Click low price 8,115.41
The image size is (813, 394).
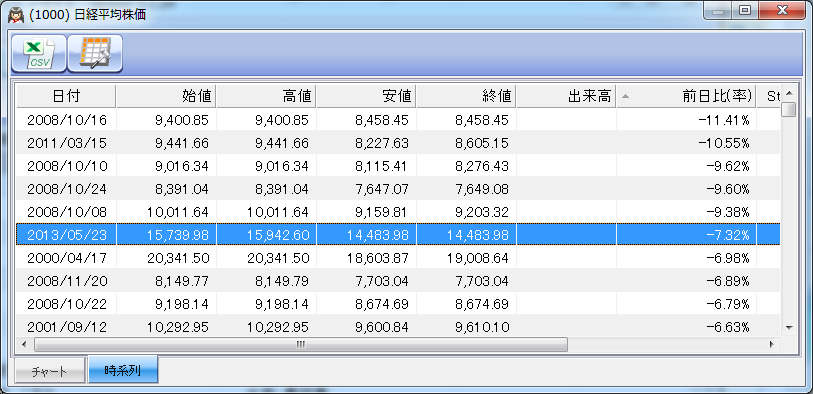click(382, 166)
